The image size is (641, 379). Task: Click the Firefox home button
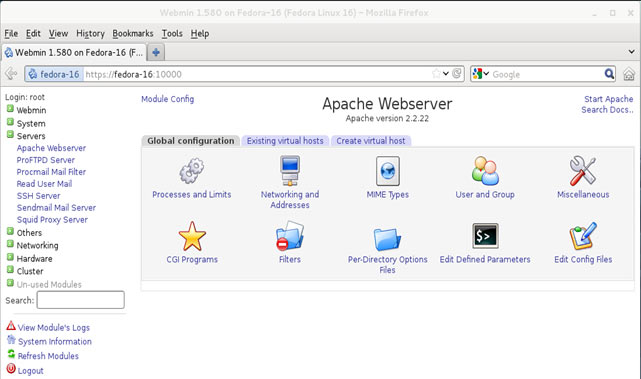pyautogui.click(x=629, y=74)
